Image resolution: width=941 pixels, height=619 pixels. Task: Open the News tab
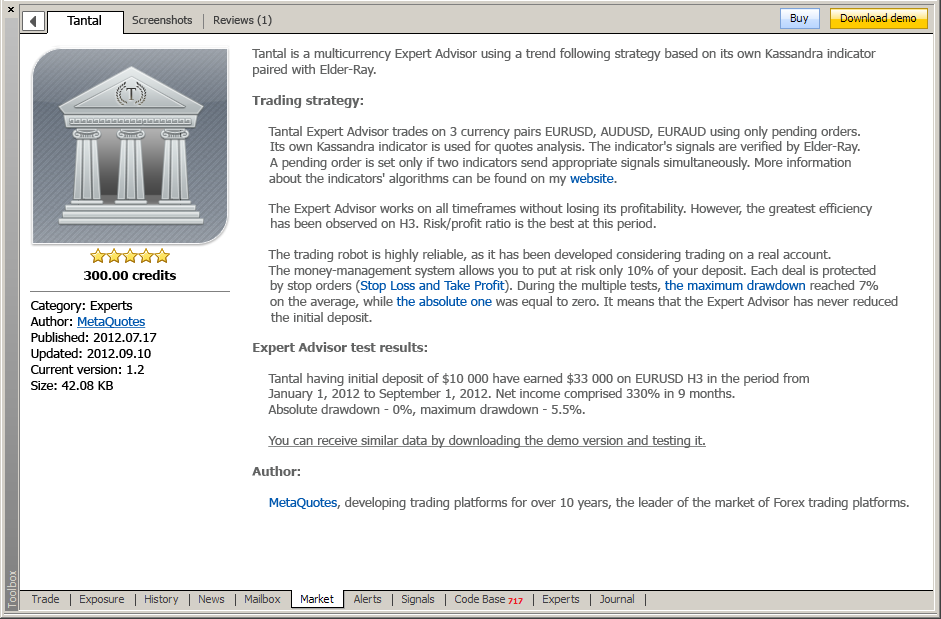(211, 599)
